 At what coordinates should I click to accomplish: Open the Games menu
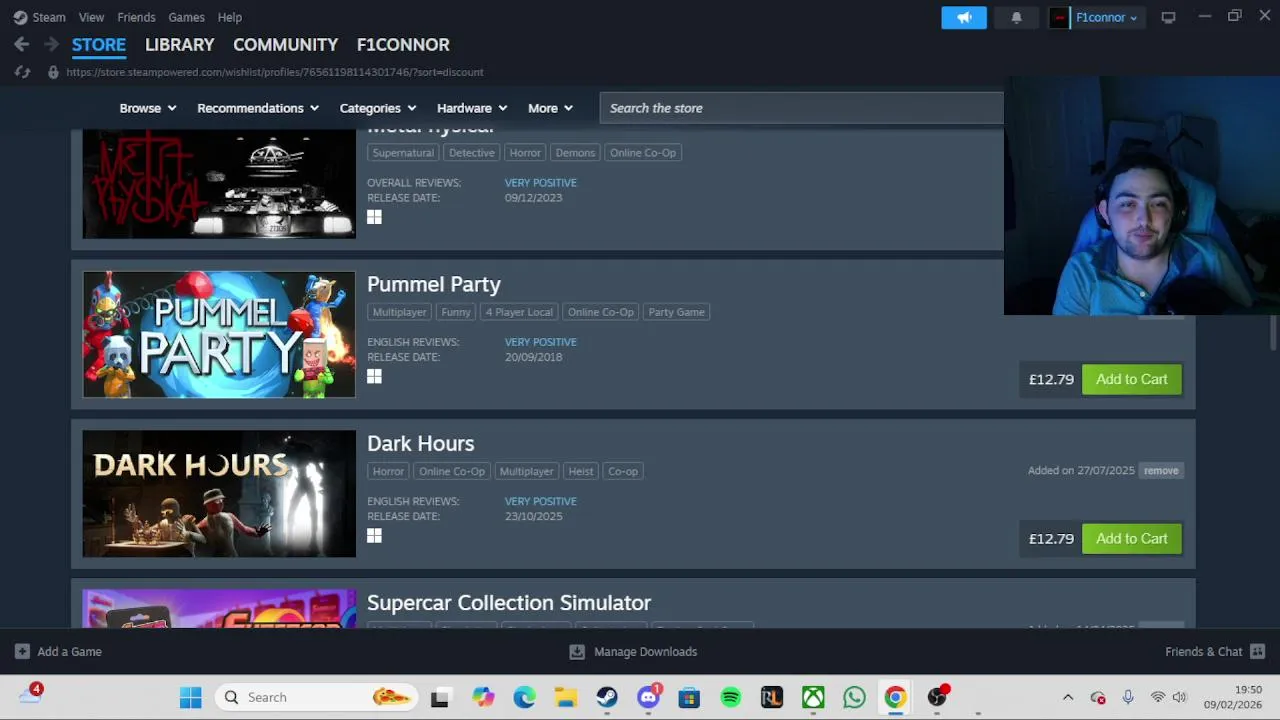186,17
